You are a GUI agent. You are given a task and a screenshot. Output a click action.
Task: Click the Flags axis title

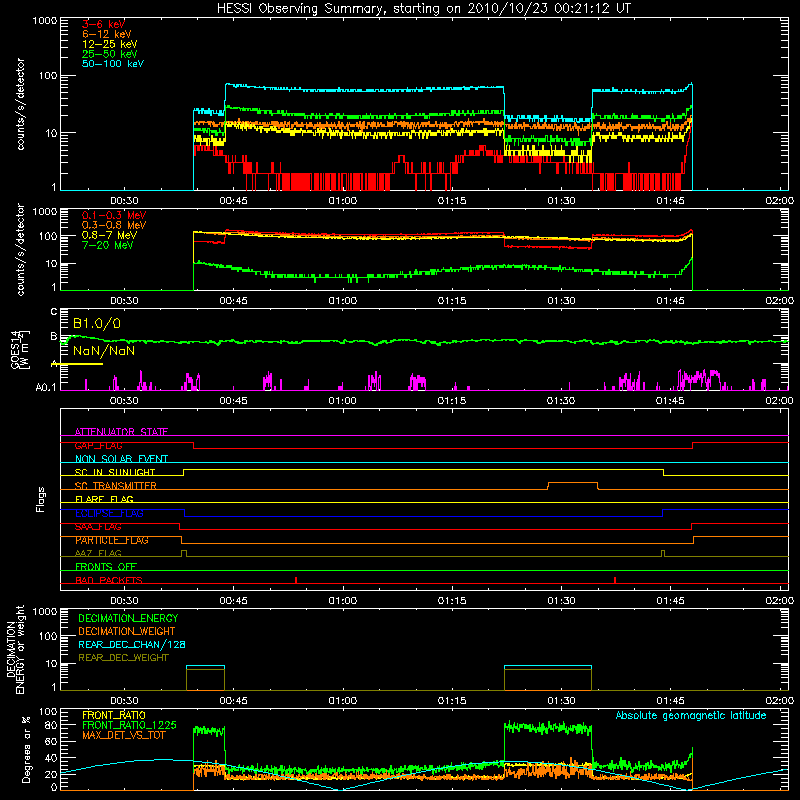coord(41,499)
